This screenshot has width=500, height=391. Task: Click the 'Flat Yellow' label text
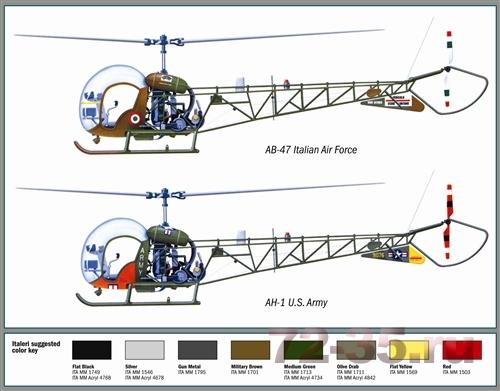[401, 366]
